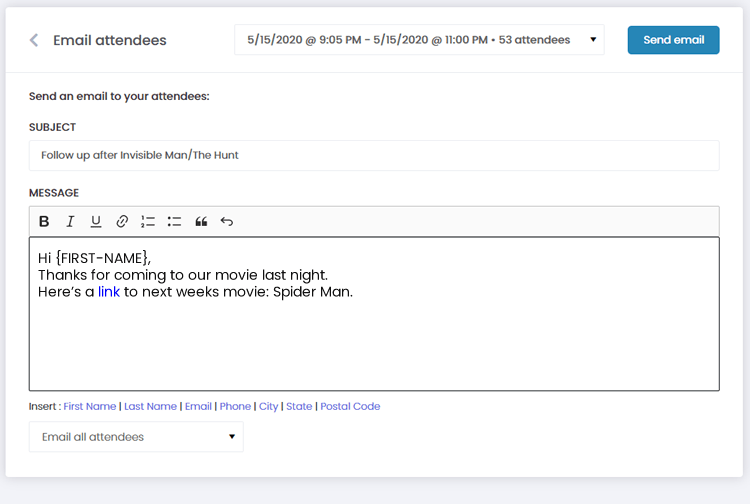Insert the Postal Code placeholder
The image size is (750, 504).
click(x=350, y=407)
